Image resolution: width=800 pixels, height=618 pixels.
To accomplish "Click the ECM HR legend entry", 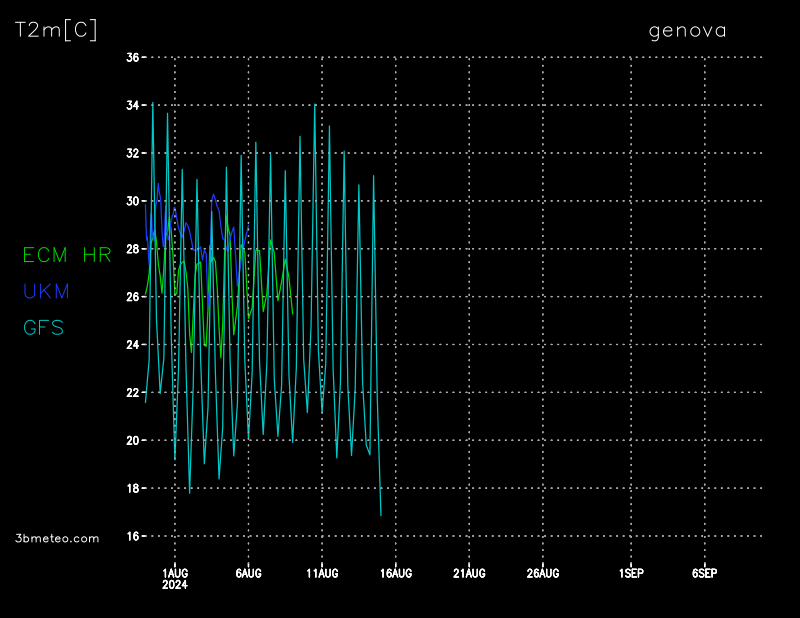I will (67, 256).
